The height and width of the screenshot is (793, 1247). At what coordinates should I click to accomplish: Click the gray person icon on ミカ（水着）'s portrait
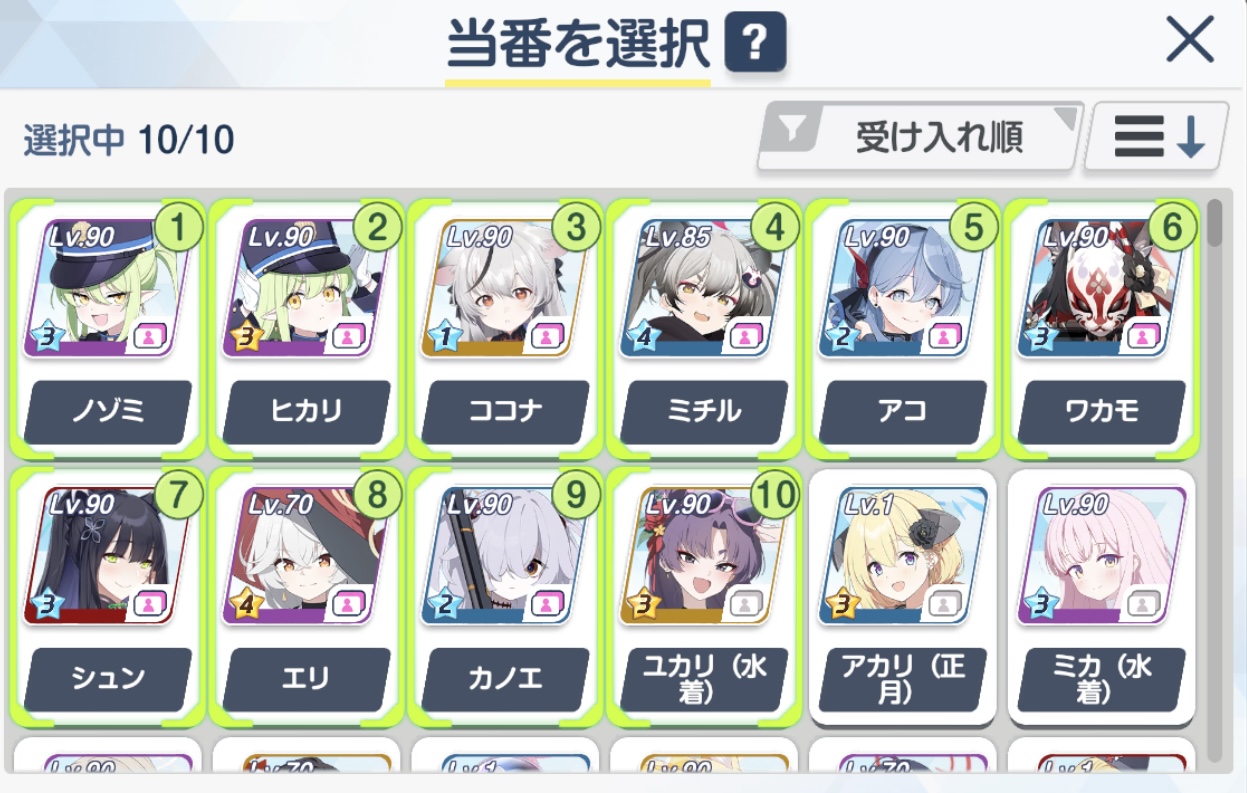[x=1143, y=603]
